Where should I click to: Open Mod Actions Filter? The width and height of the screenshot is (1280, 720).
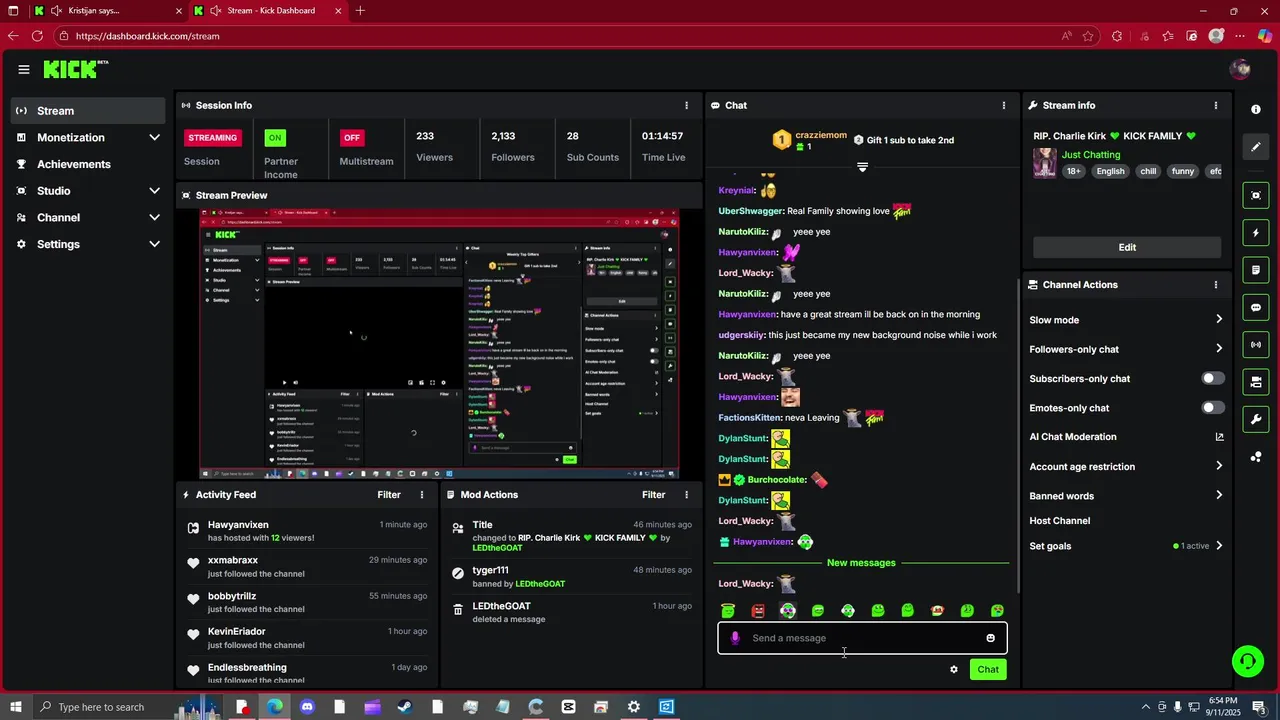(x=653, y=495)
